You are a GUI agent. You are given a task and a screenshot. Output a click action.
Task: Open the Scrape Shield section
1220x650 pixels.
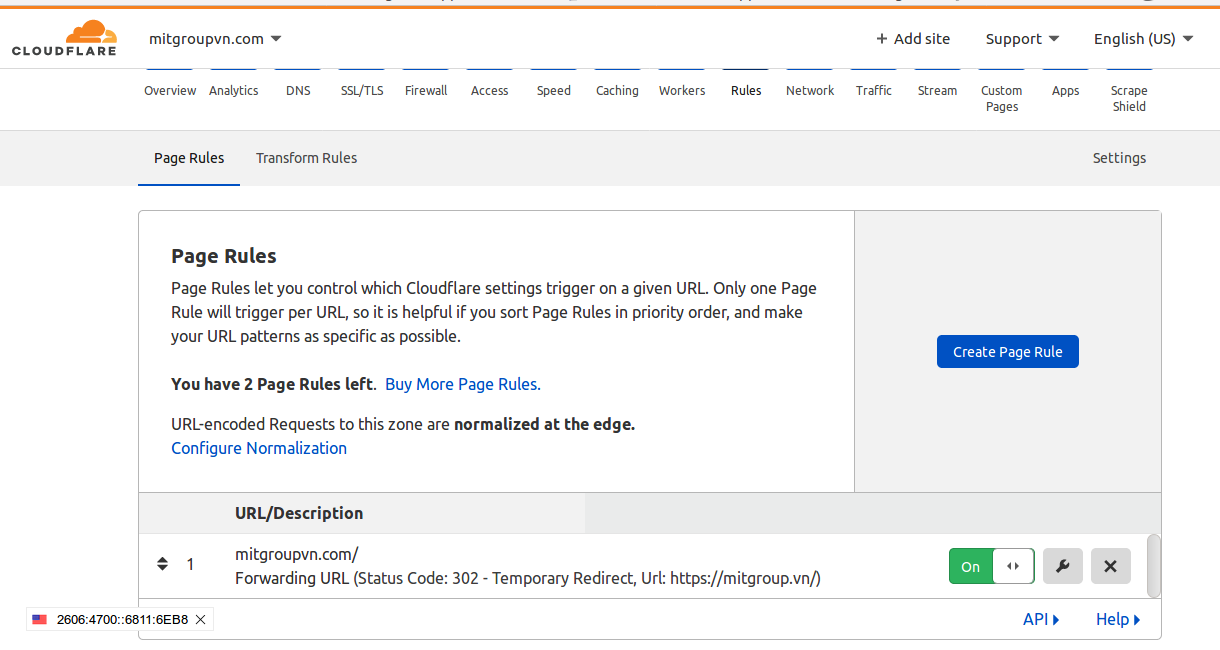(x=1130, y=98)
